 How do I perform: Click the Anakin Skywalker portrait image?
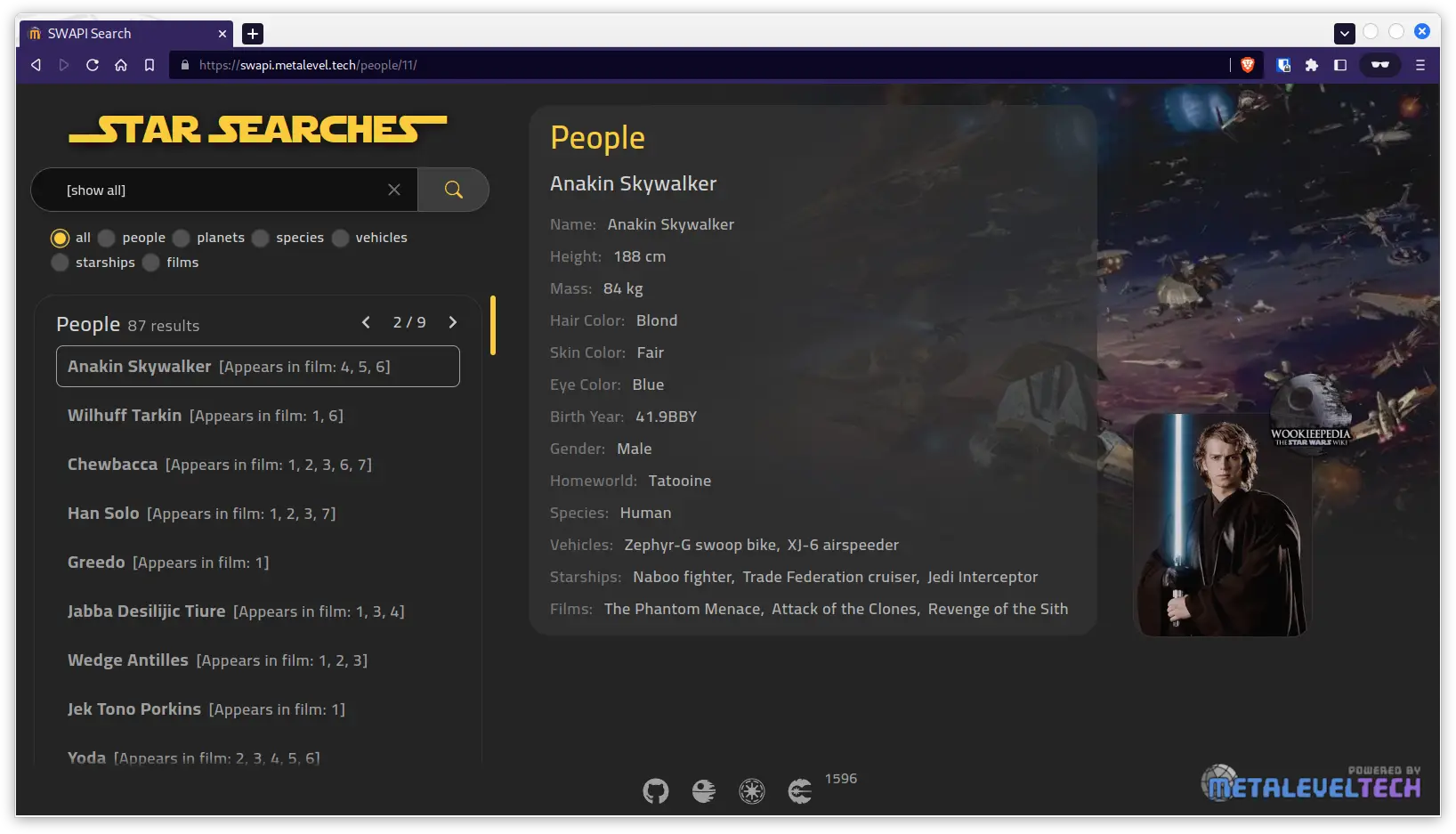tap(1222, 524)
